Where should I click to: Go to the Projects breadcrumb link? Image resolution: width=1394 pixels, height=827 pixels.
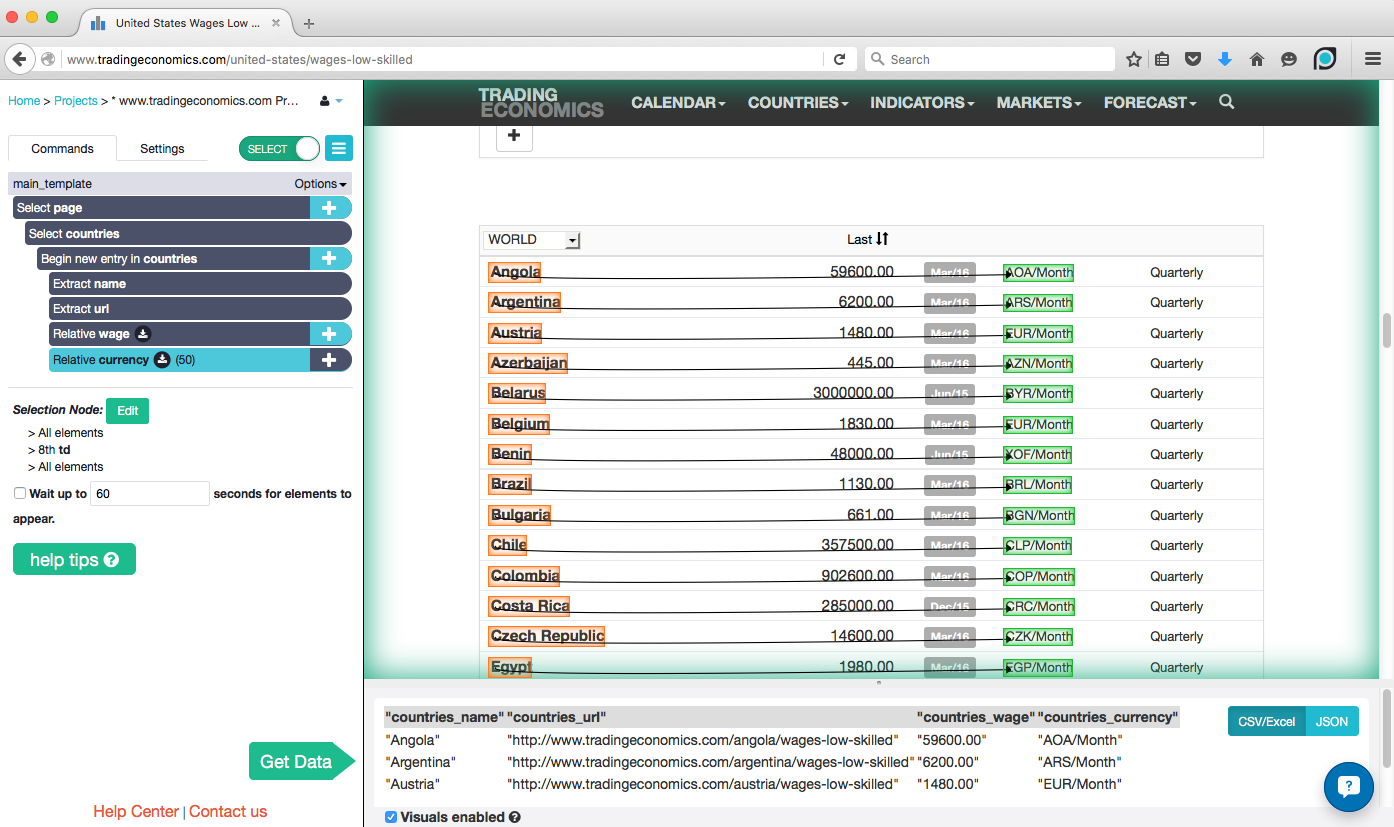point(76,101)
